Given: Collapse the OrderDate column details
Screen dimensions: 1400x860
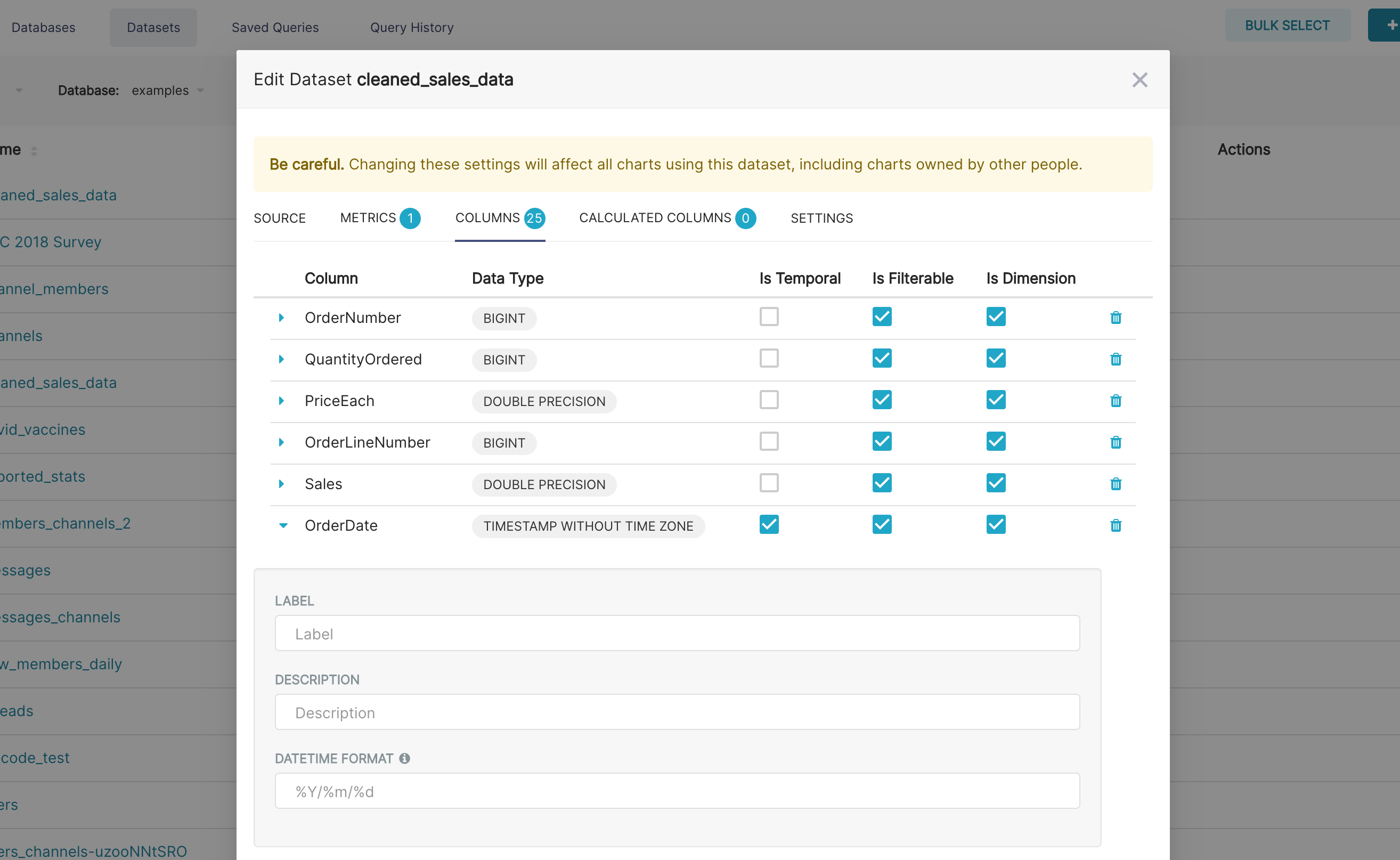Looking at the screenshot, I should click(283, 525).
